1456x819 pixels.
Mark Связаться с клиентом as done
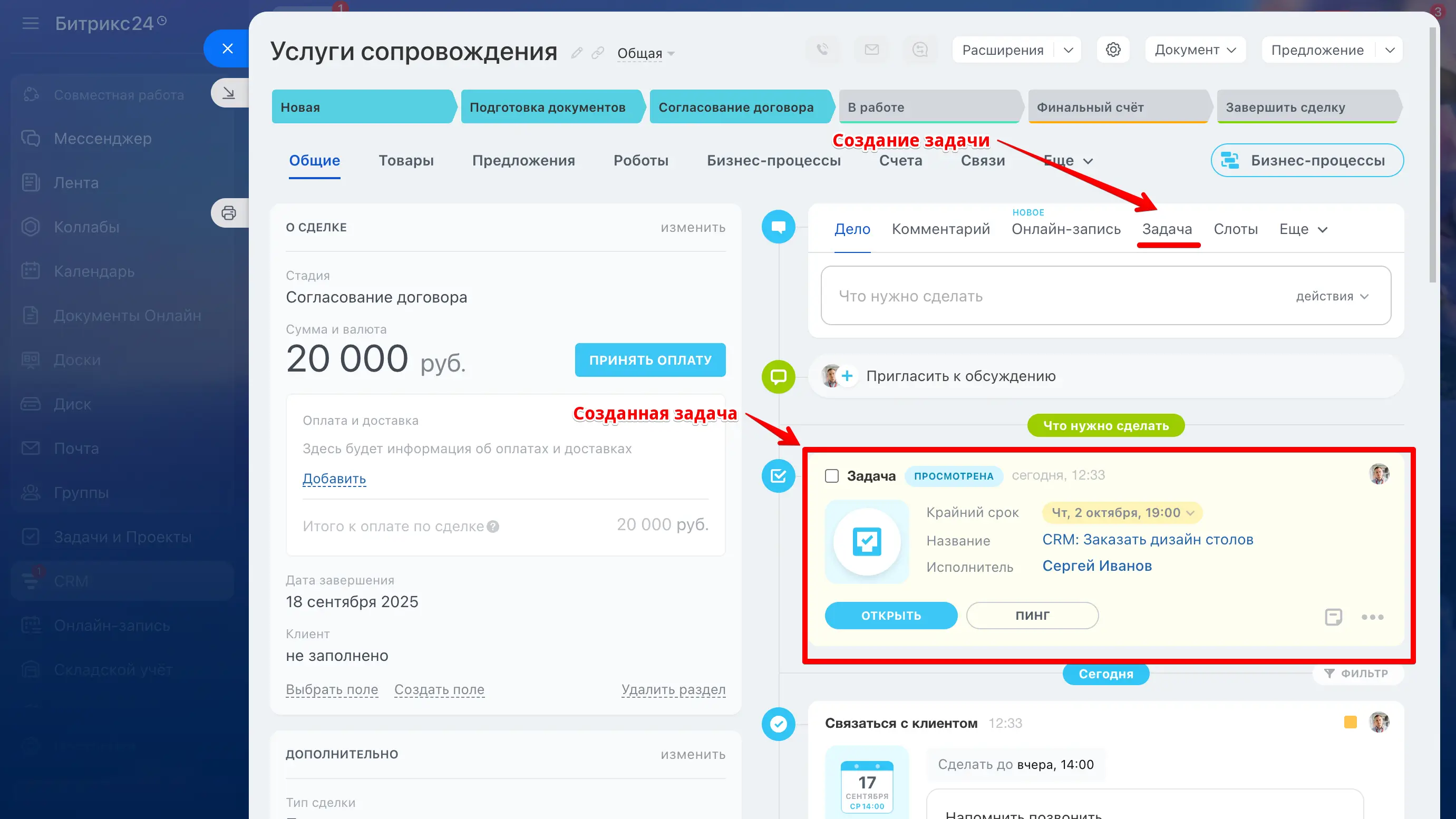(x=778, y=724)
